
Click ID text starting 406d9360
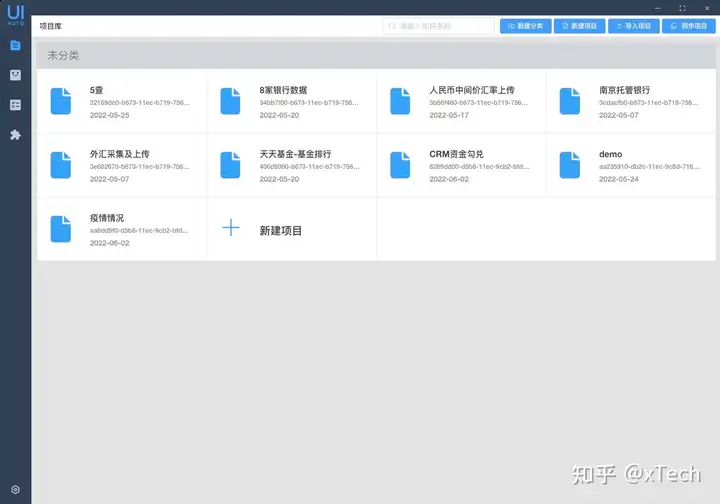[309, 167]
